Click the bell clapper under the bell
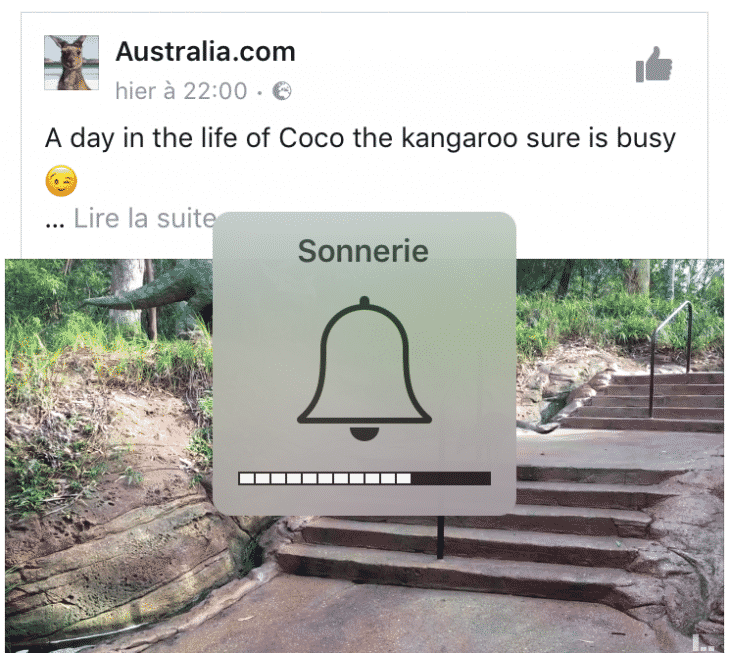 click(365, 434)
